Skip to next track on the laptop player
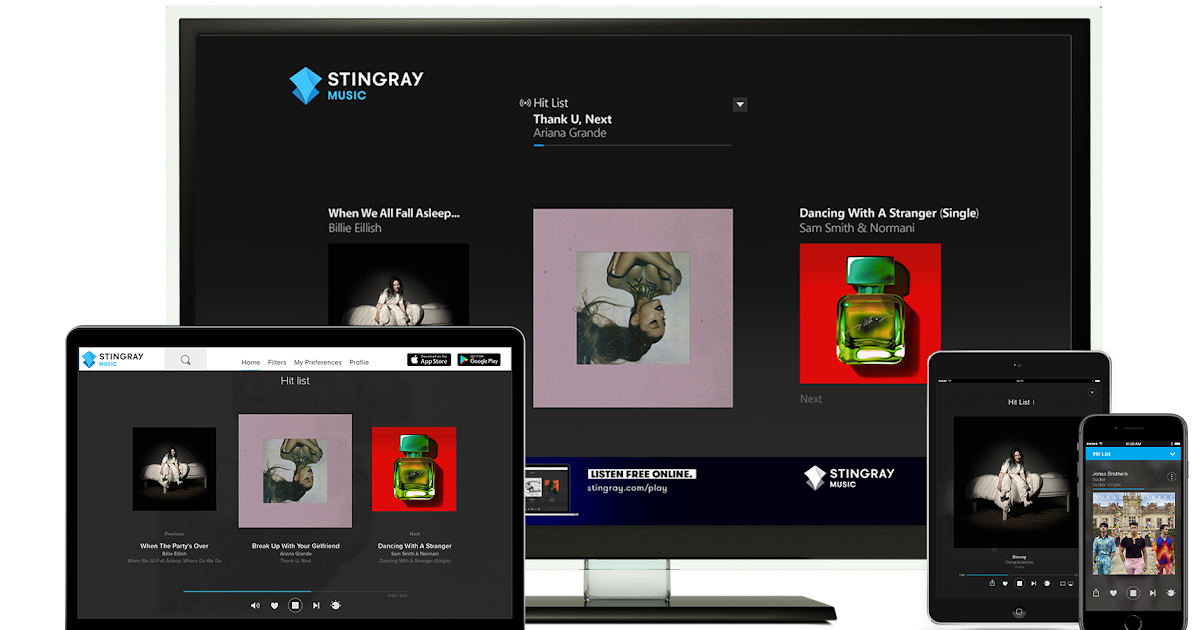Screen dimensions: 1200x630 tap(316, 605)
